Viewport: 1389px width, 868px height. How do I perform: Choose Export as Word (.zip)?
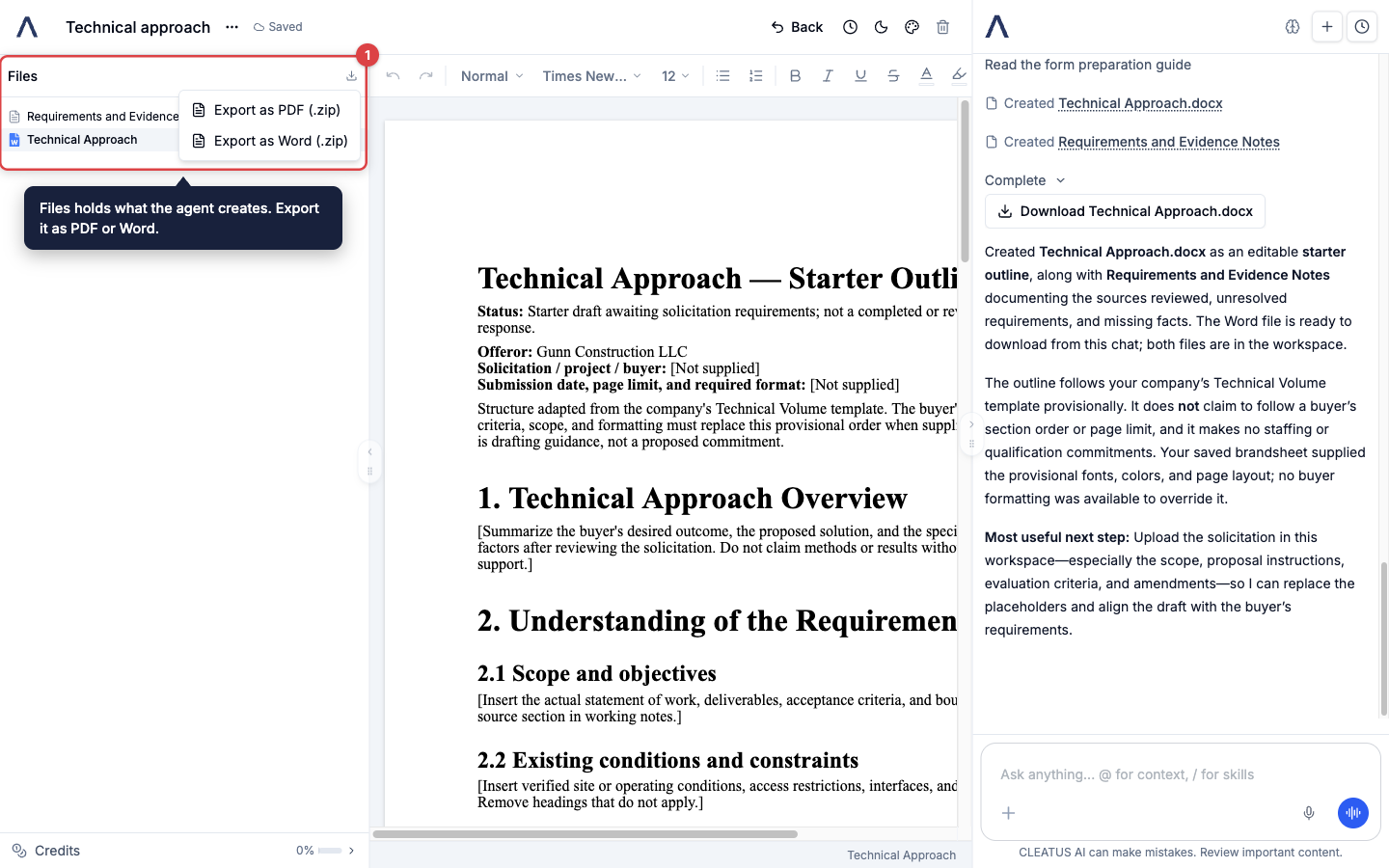[270, 141]
